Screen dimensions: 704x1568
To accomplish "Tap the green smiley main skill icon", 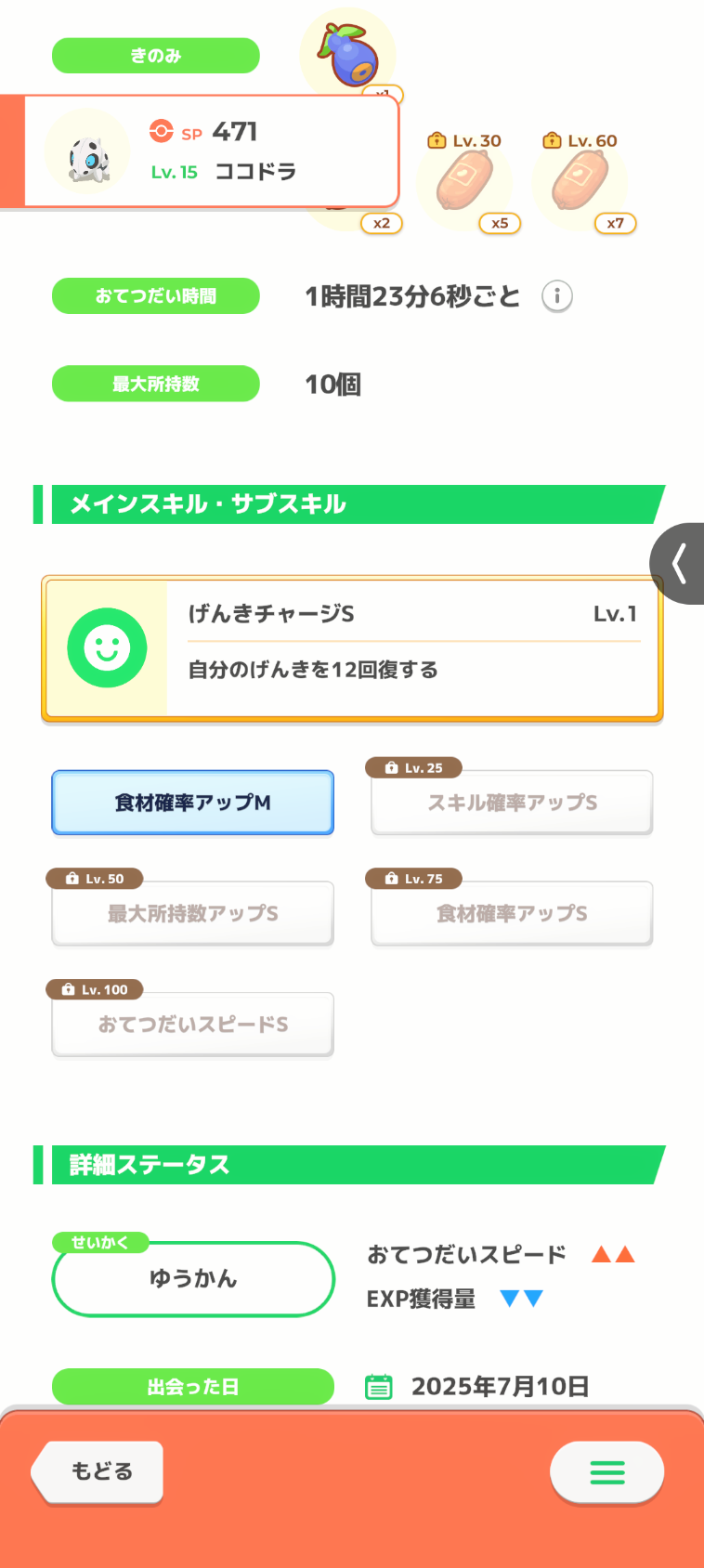I will coord(107,647).
